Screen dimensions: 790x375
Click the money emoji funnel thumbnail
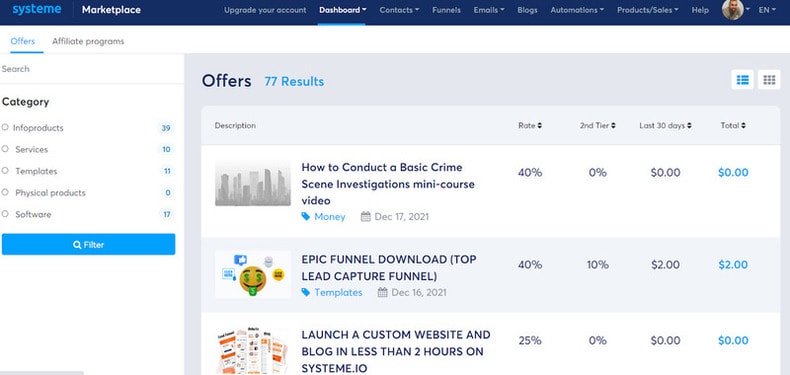[x=253, y=275]
